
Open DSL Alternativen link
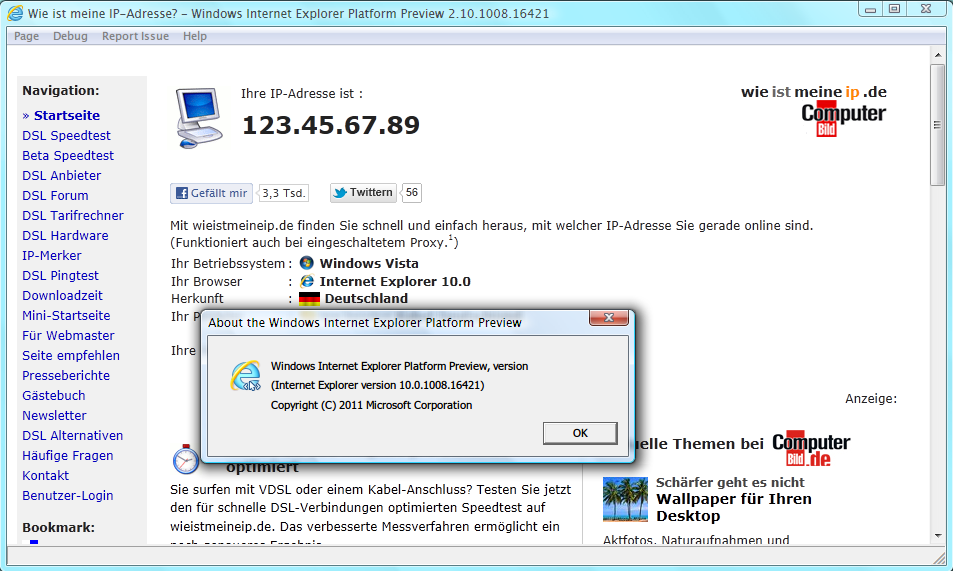pos(72,436)
